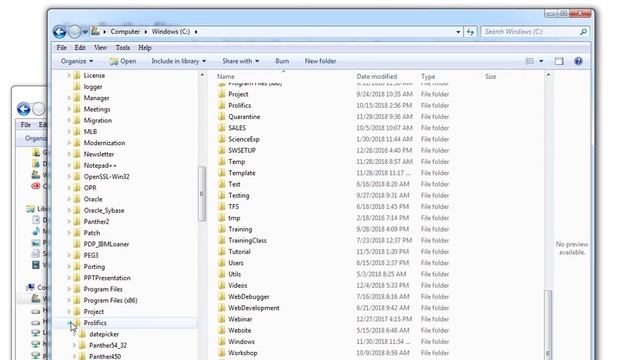The height and width of the screenshot is (360, 640).
Task: Click the Project folder icon in file list
Action: [222, 94]
